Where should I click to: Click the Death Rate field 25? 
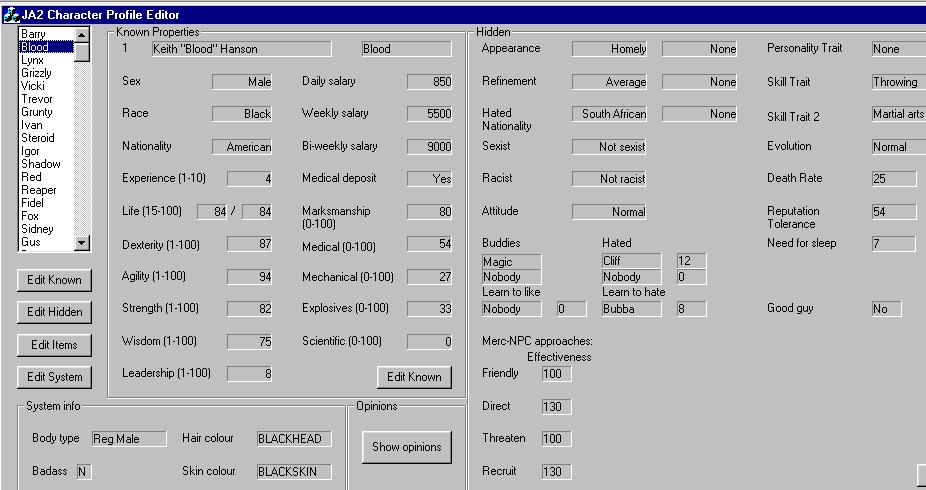(x=894, y=178)
